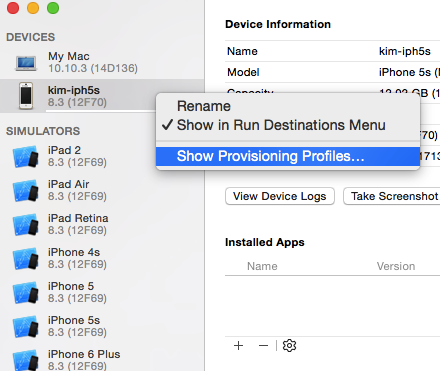The width and height of the screenshot is (440, 371).
Task: Select My Mac in devices list
Action: pos(102,62)
